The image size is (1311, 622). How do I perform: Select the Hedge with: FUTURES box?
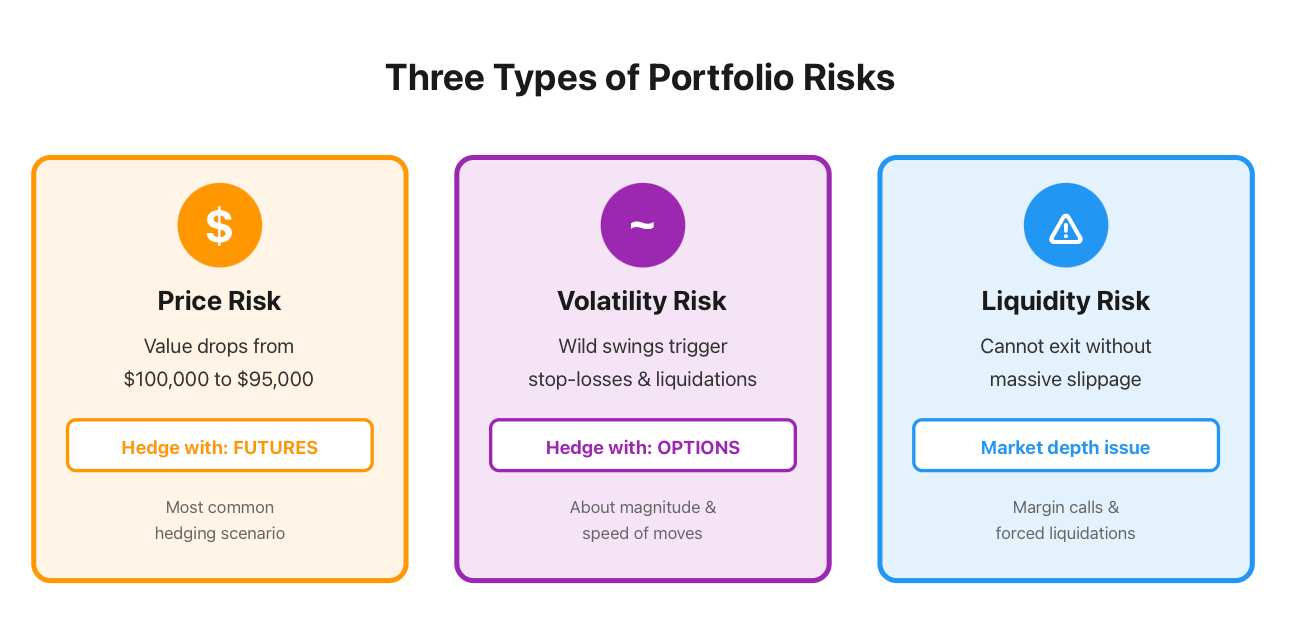[x=220, y=446]
